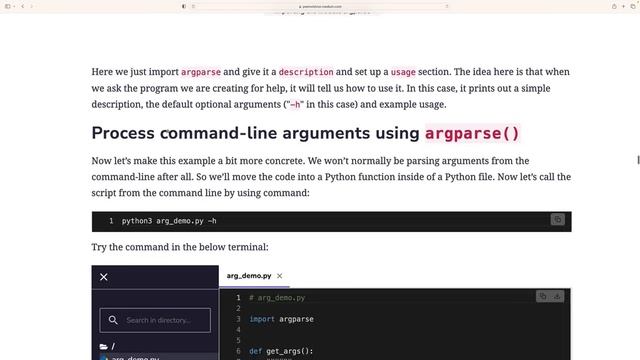Image resolution: width=640 pixels, height=360 pixels.
Task: Go back to the previous page
Action: click(23, 6)
